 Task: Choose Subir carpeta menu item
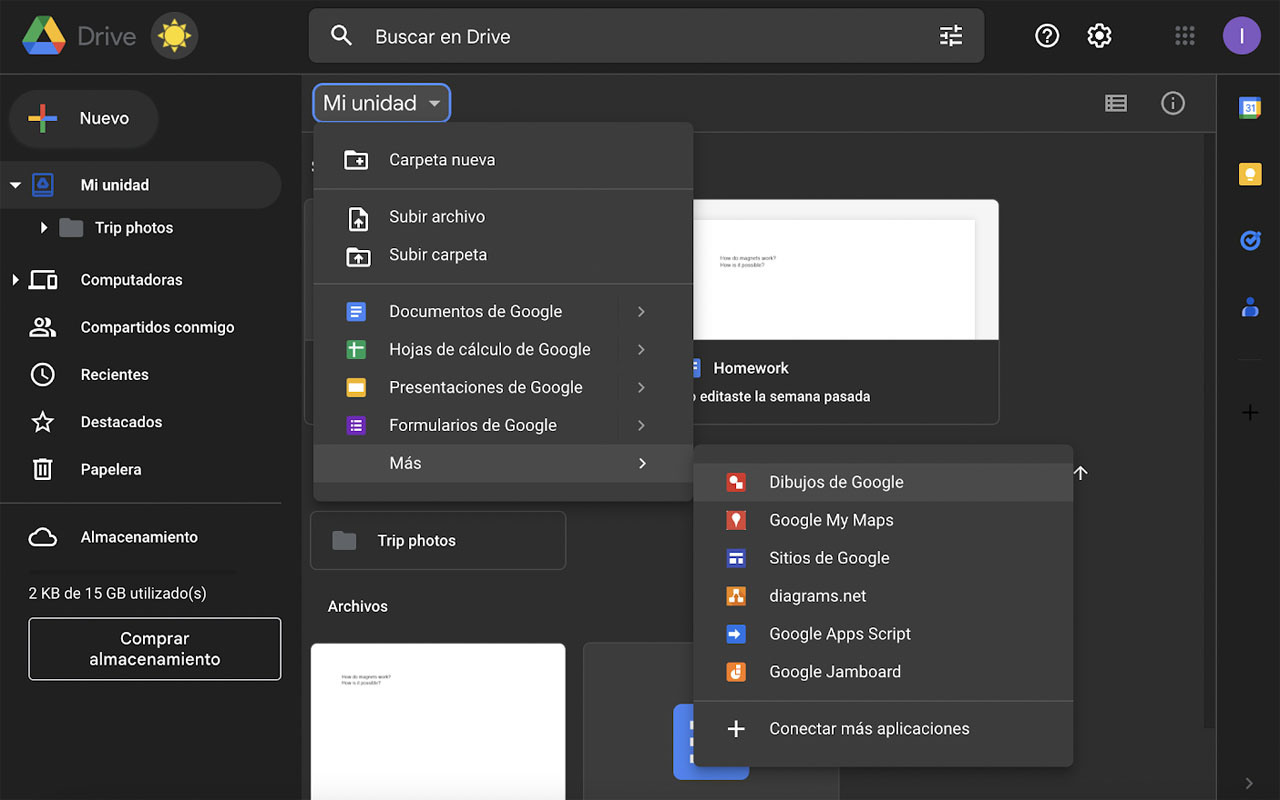tap(503, 255)
